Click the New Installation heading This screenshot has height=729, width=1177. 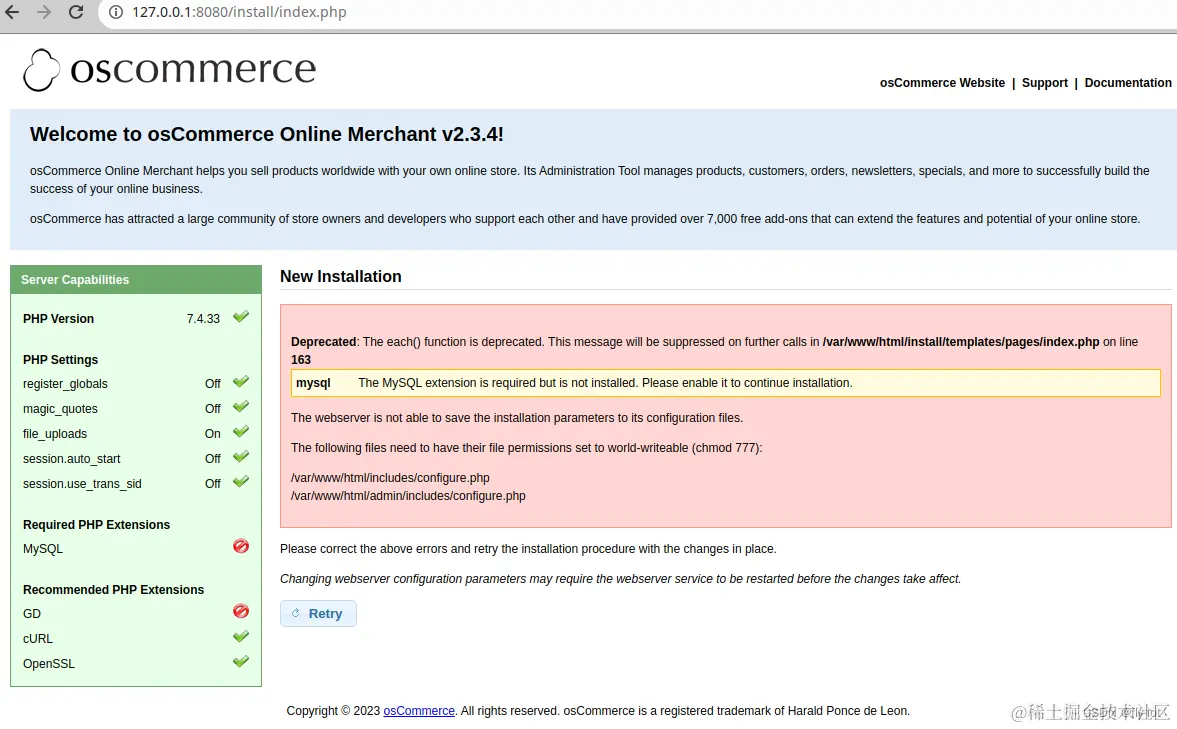click(x=341, y=276)
